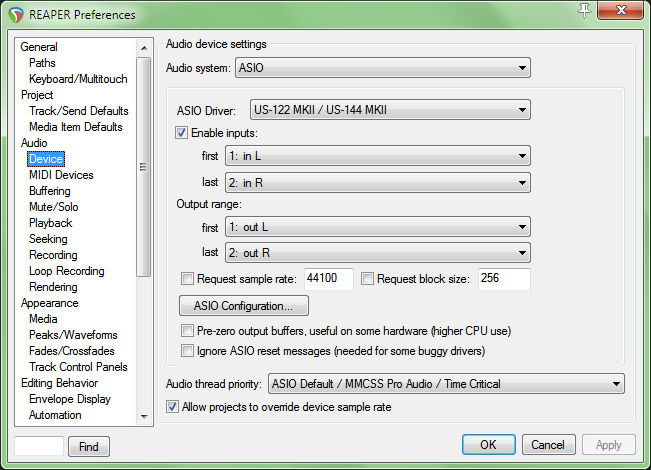Click the sample rate field showing 44100
651x470 pixels.
click(x=329, y=279)
